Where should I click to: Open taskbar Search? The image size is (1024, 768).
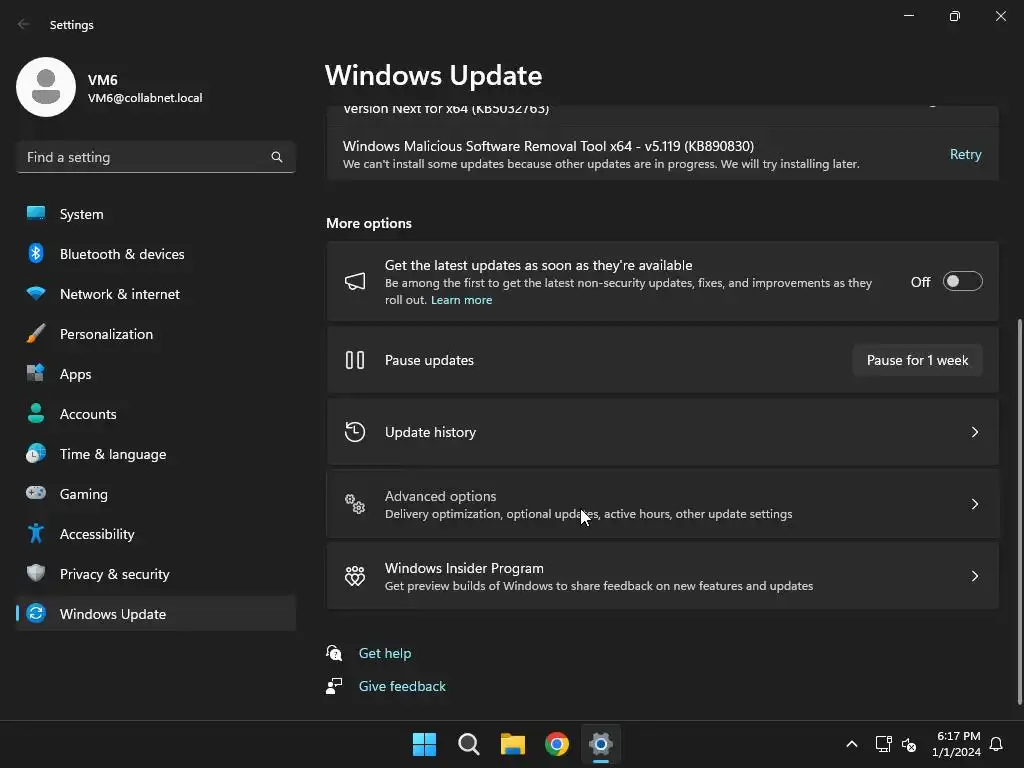point(469,744)
